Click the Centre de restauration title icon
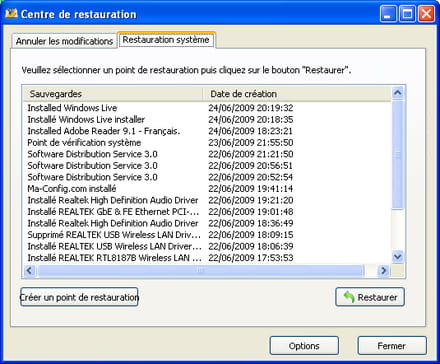The height and width of the screenshot is (364, 440). 11,14
